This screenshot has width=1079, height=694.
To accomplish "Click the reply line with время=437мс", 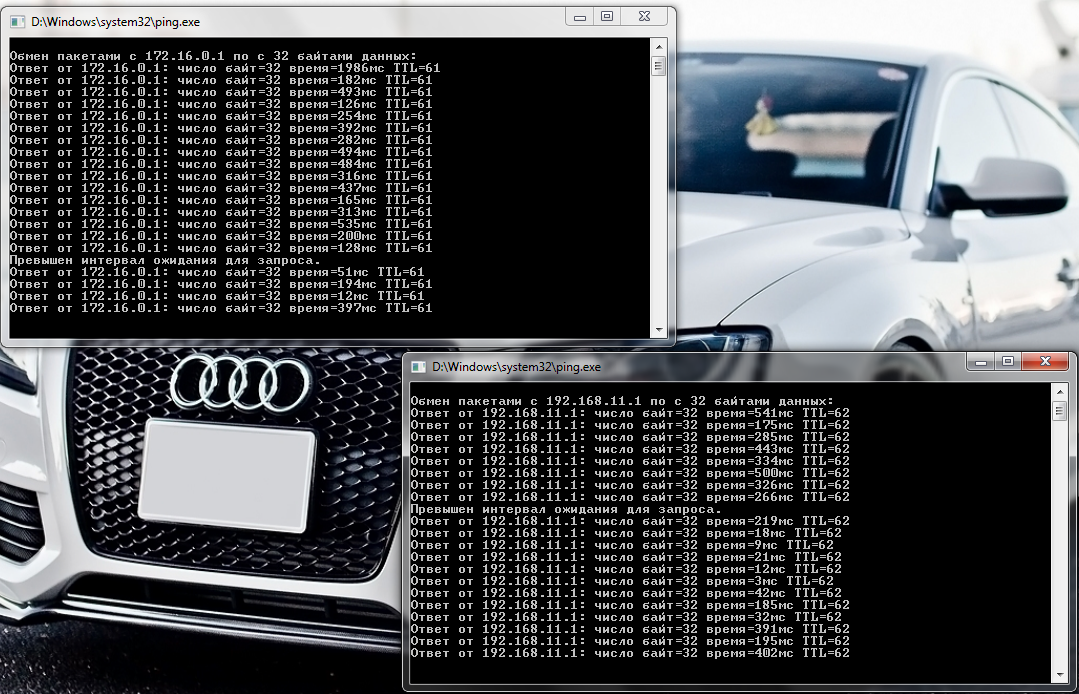I will tap(221, 188).
